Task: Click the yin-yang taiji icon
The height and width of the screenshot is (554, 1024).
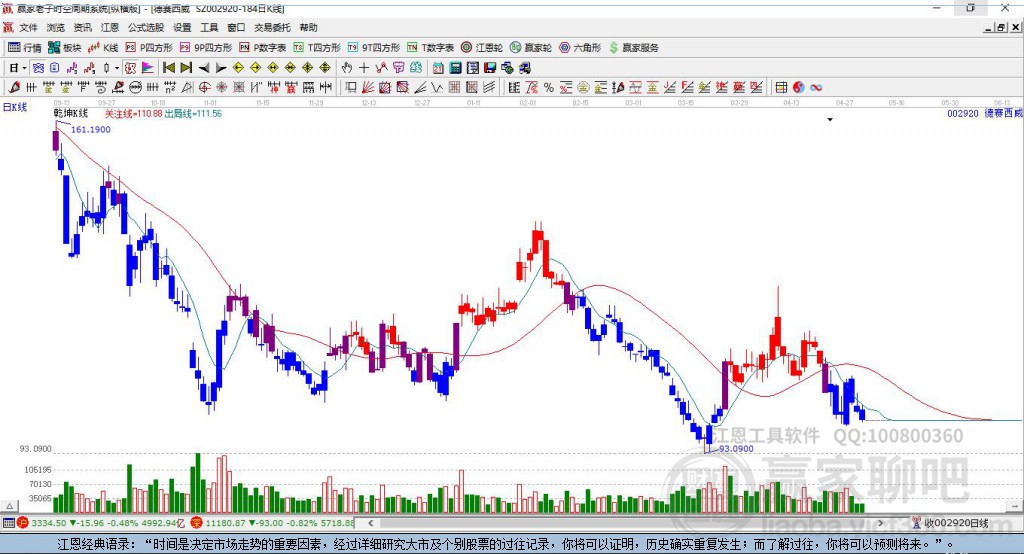Action: coord(798,87)
